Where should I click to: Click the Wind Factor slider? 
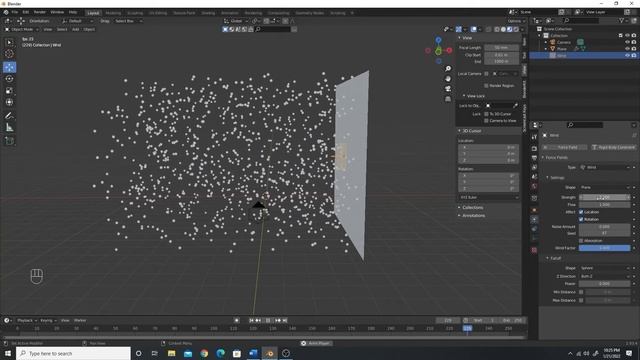[x=604, y=248]
